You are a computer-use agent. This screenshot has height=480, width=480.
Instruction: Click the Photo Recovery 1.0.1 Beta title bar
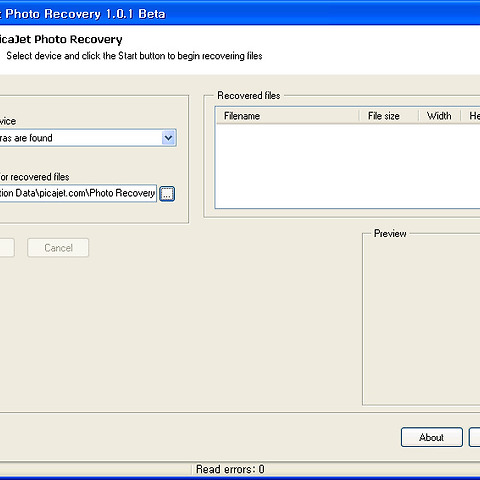[240, 14]
